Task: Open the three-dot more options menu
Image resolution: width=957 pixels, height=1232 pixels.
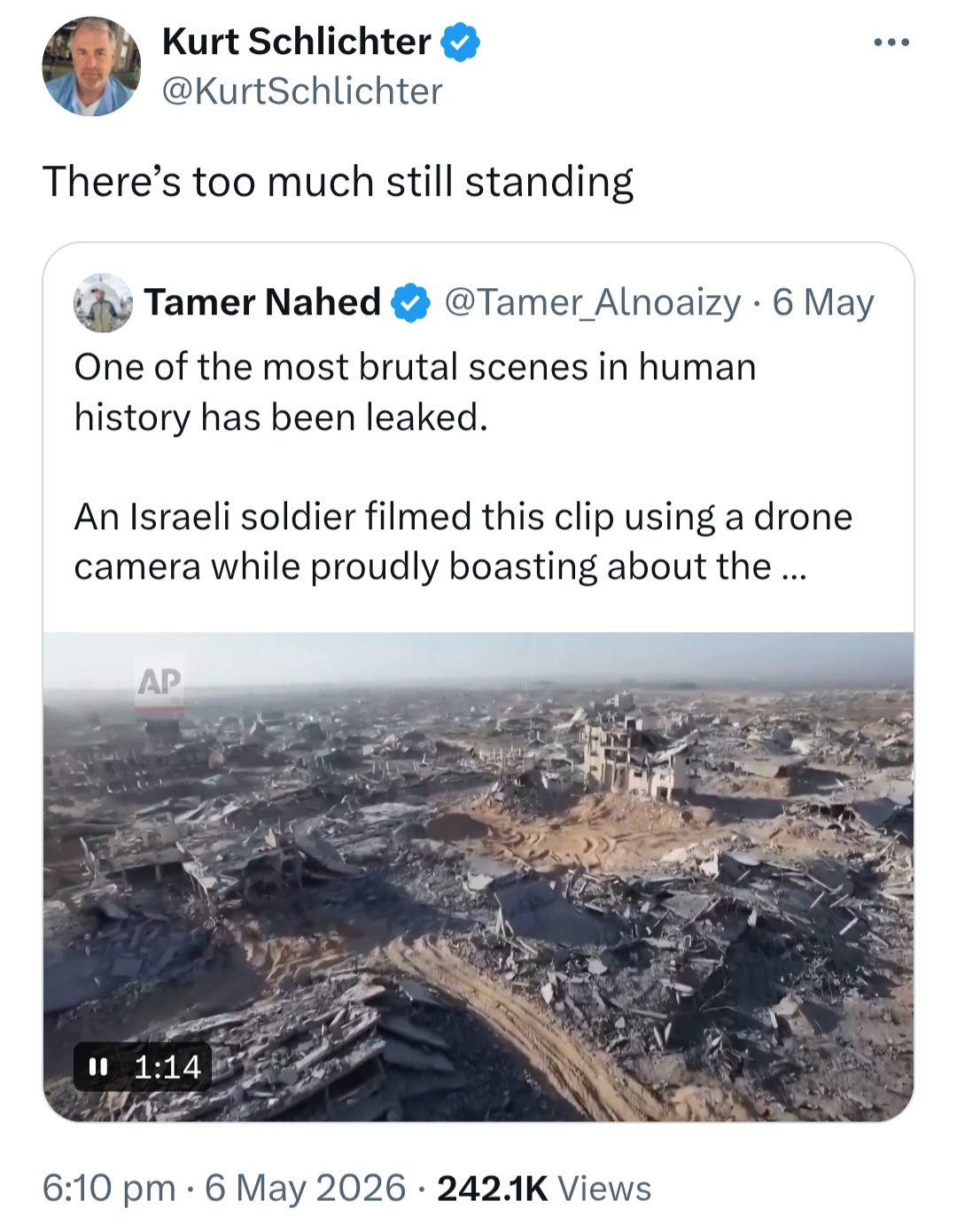Action: (x=891, y=42)
